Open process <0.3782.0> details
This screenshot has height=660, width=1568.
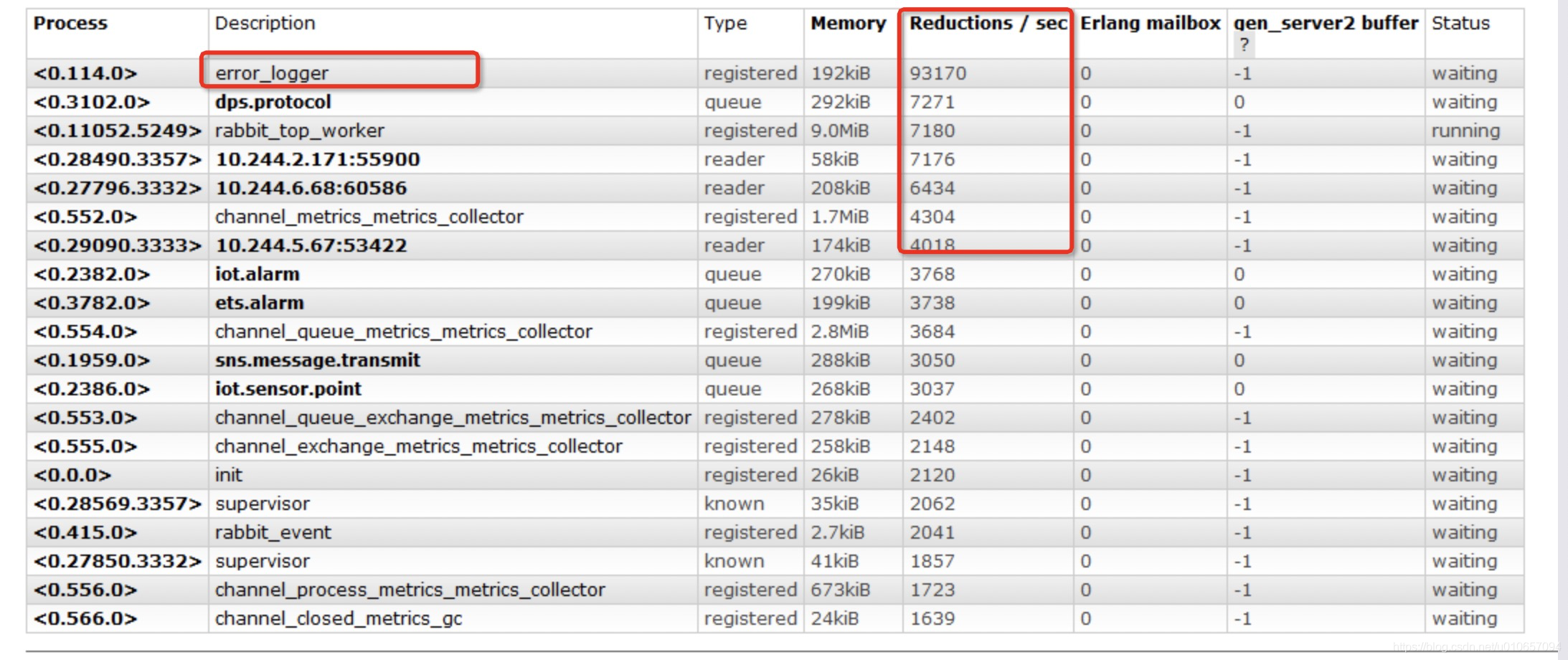point(92,303)
